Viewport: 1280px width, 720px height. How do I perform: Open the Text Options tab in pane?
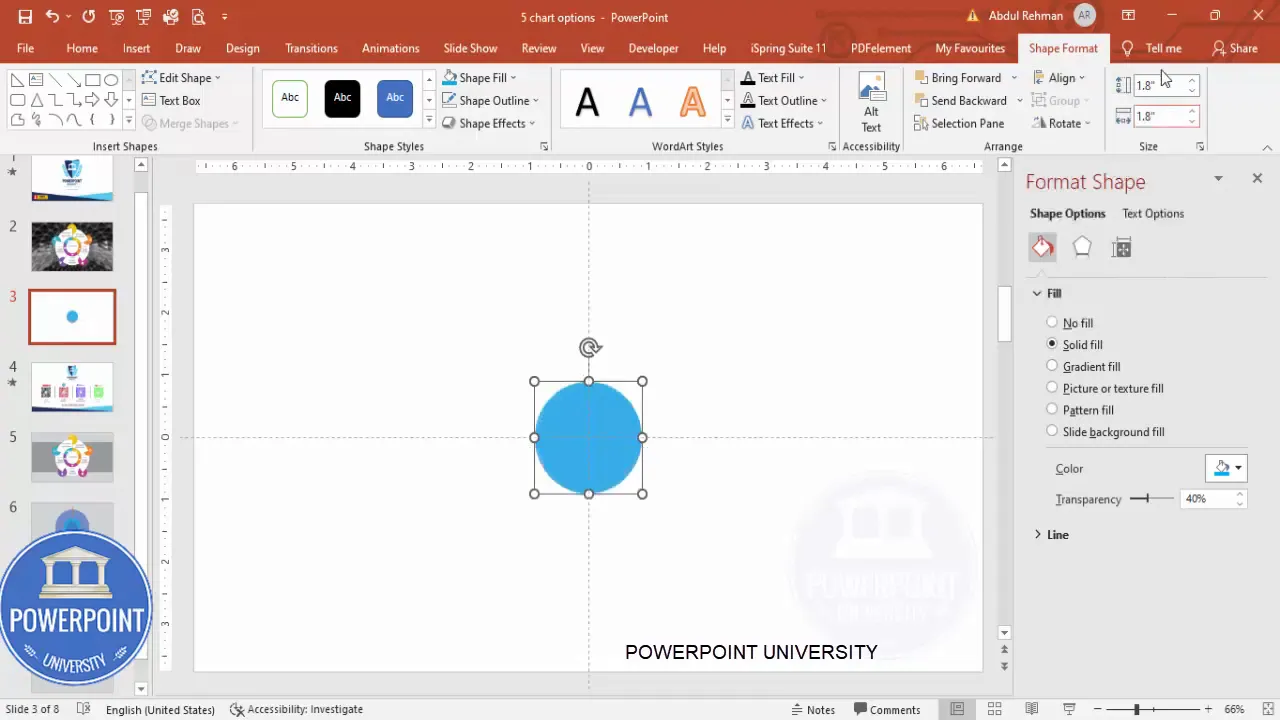1153,213
